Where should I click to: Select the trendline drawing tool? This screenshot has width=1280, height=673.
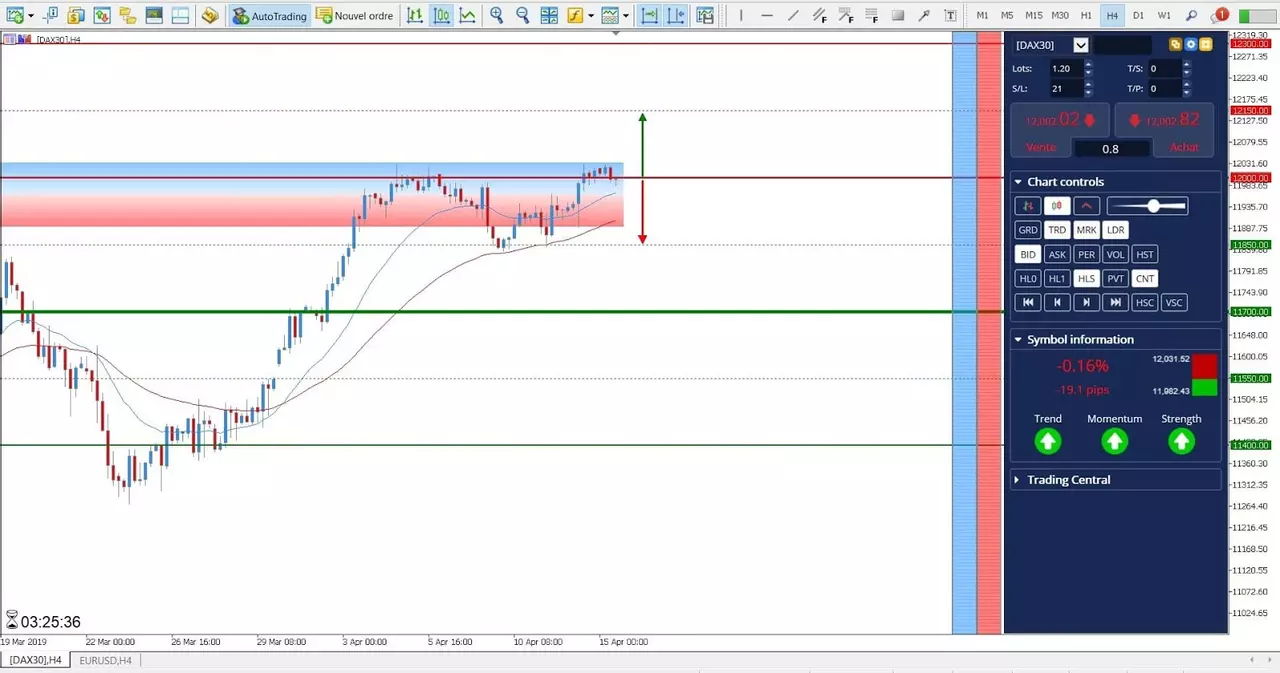tap(793, 16)
